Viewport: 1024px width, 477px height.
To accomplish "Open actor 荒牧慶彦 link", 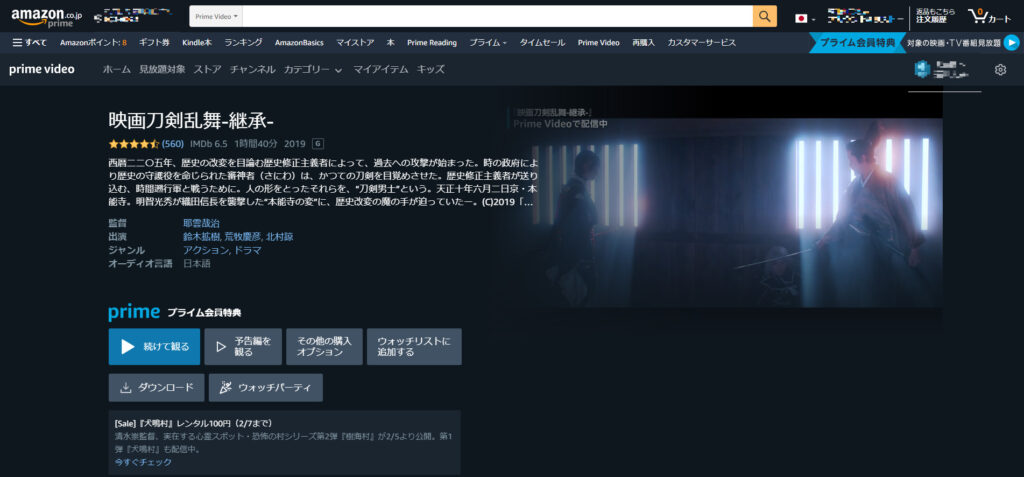I will click(x=243, y=237).
